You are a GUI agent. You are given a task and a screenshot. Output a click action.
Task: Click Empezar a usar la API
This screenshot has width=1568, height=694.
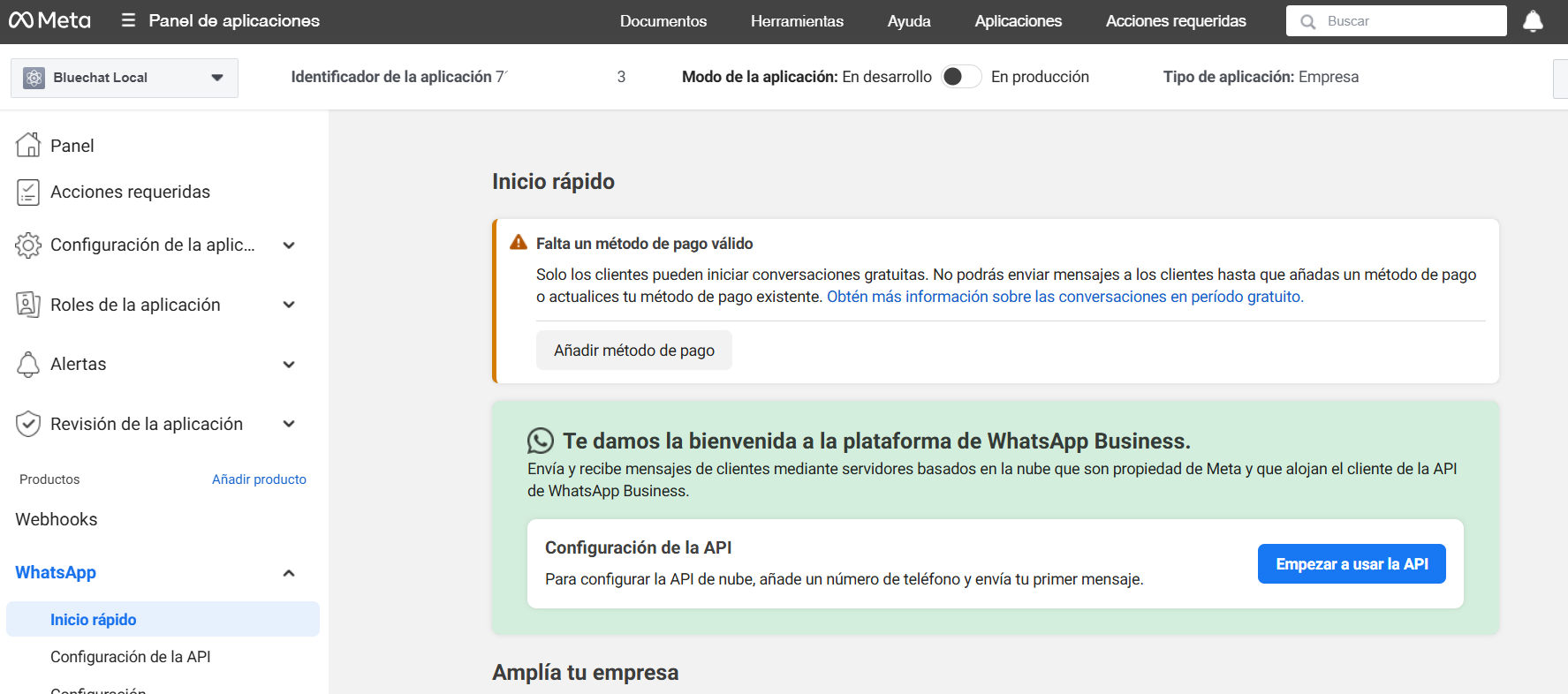(x=1351, y=564)
